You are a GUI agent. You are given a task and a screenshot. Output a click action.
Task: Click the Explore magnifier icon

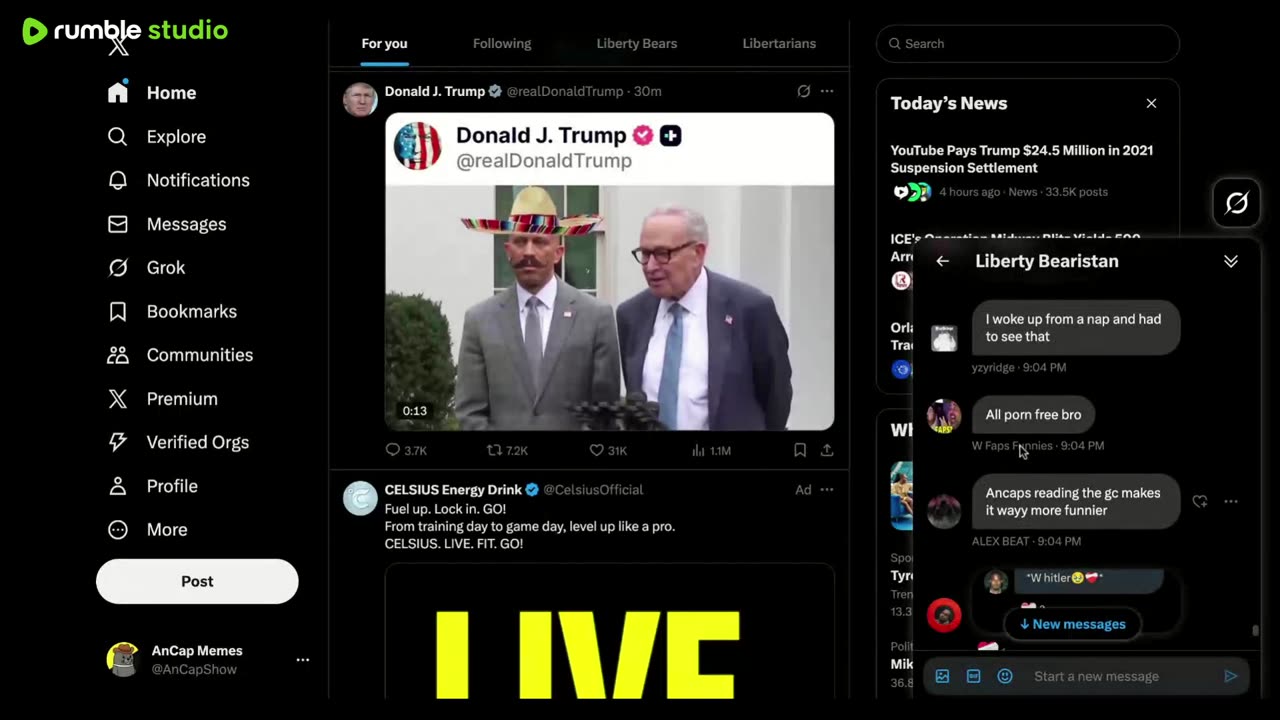(x=118, y=137)
